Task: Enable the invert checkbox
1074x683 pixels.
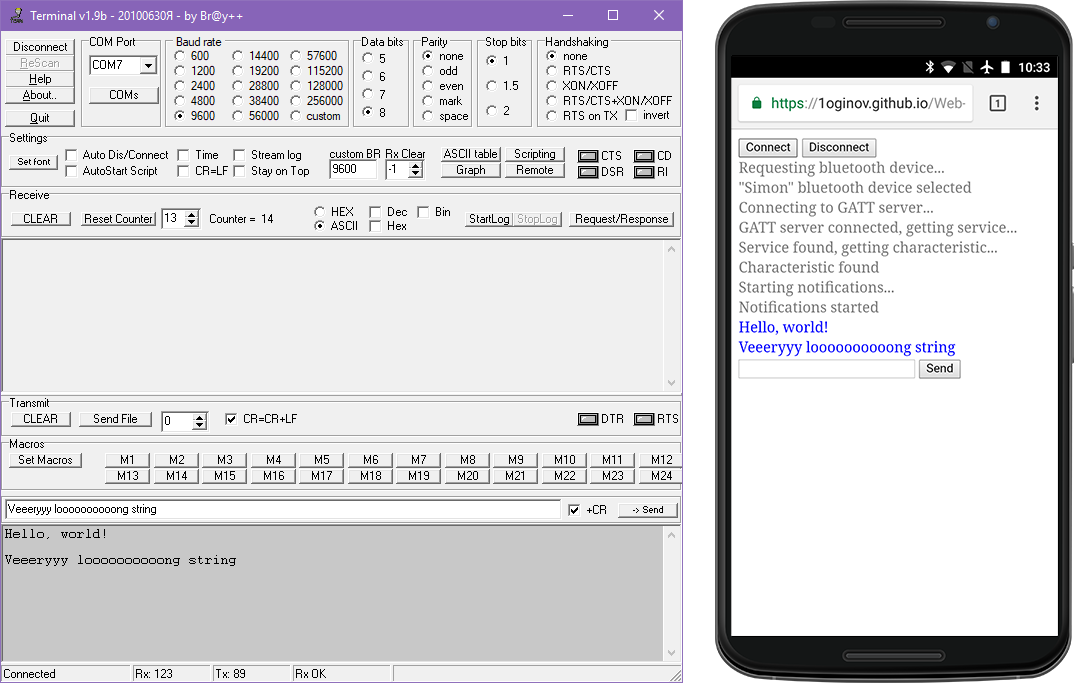Action: (631, 115)
